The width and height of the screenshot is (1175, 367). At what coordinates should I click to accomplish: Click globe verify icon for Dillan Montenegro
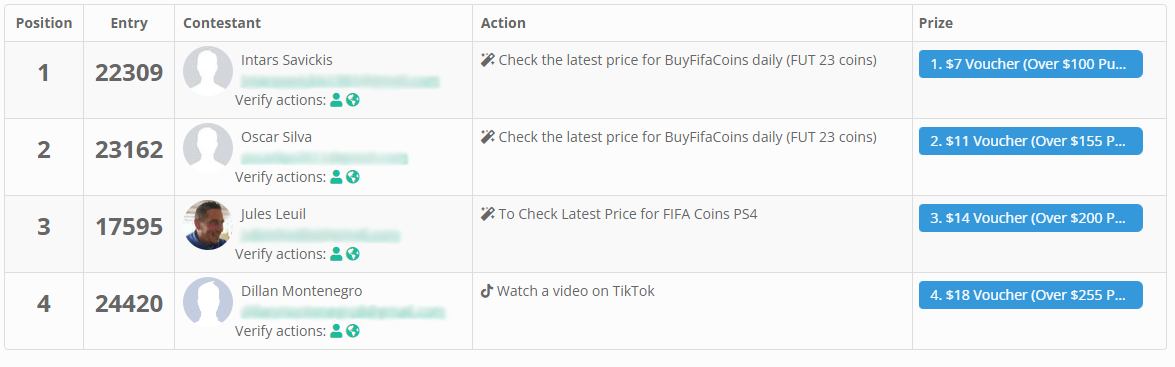[353, 331]
